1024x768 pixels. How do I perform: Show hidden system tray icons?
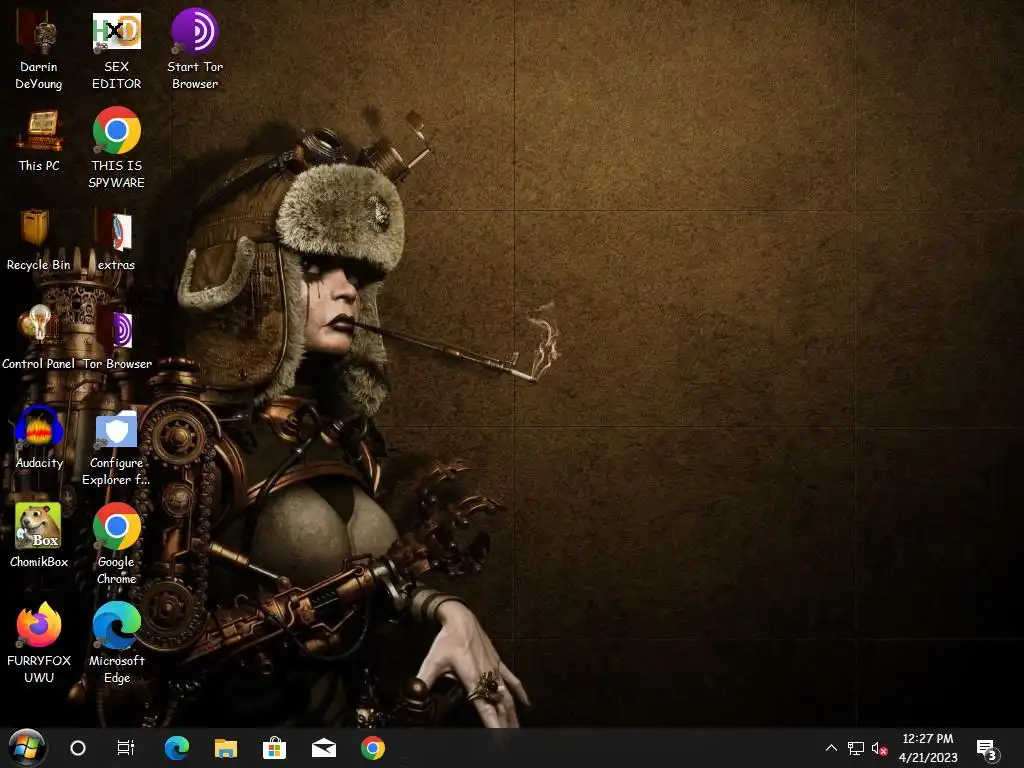pyautogui.click(x=831, y=748)
